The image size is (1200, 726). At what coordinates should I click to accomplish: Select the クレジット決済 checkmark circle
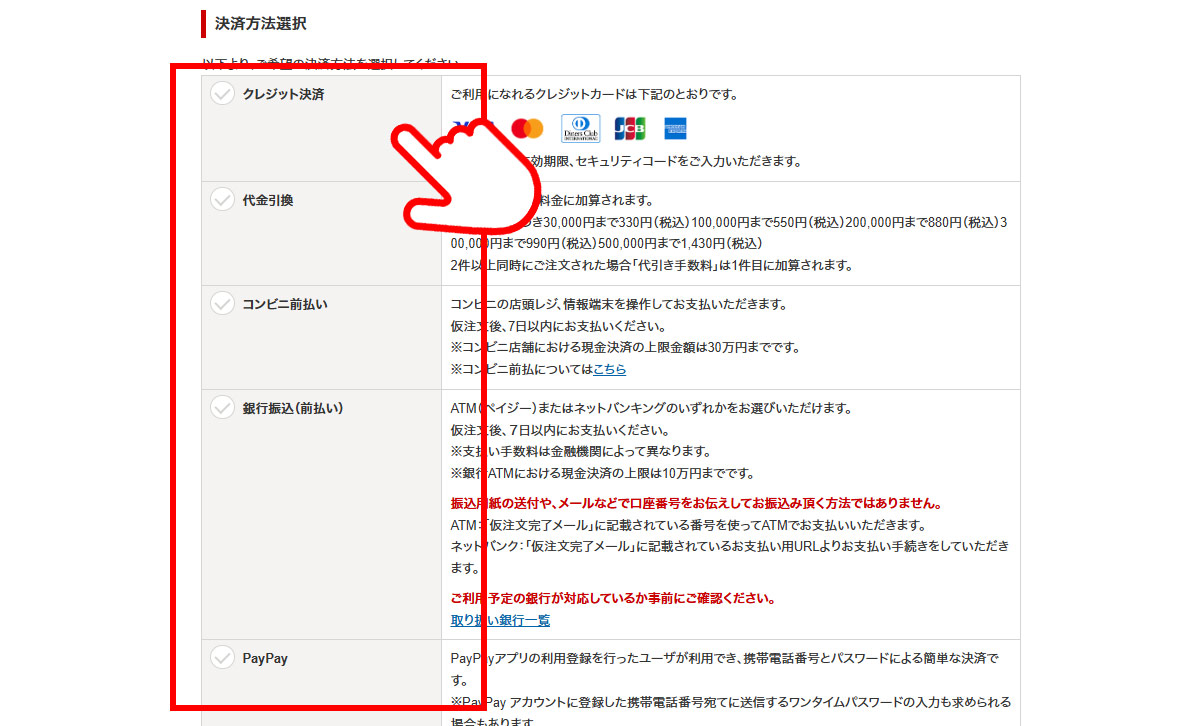[x=221, y=94]
